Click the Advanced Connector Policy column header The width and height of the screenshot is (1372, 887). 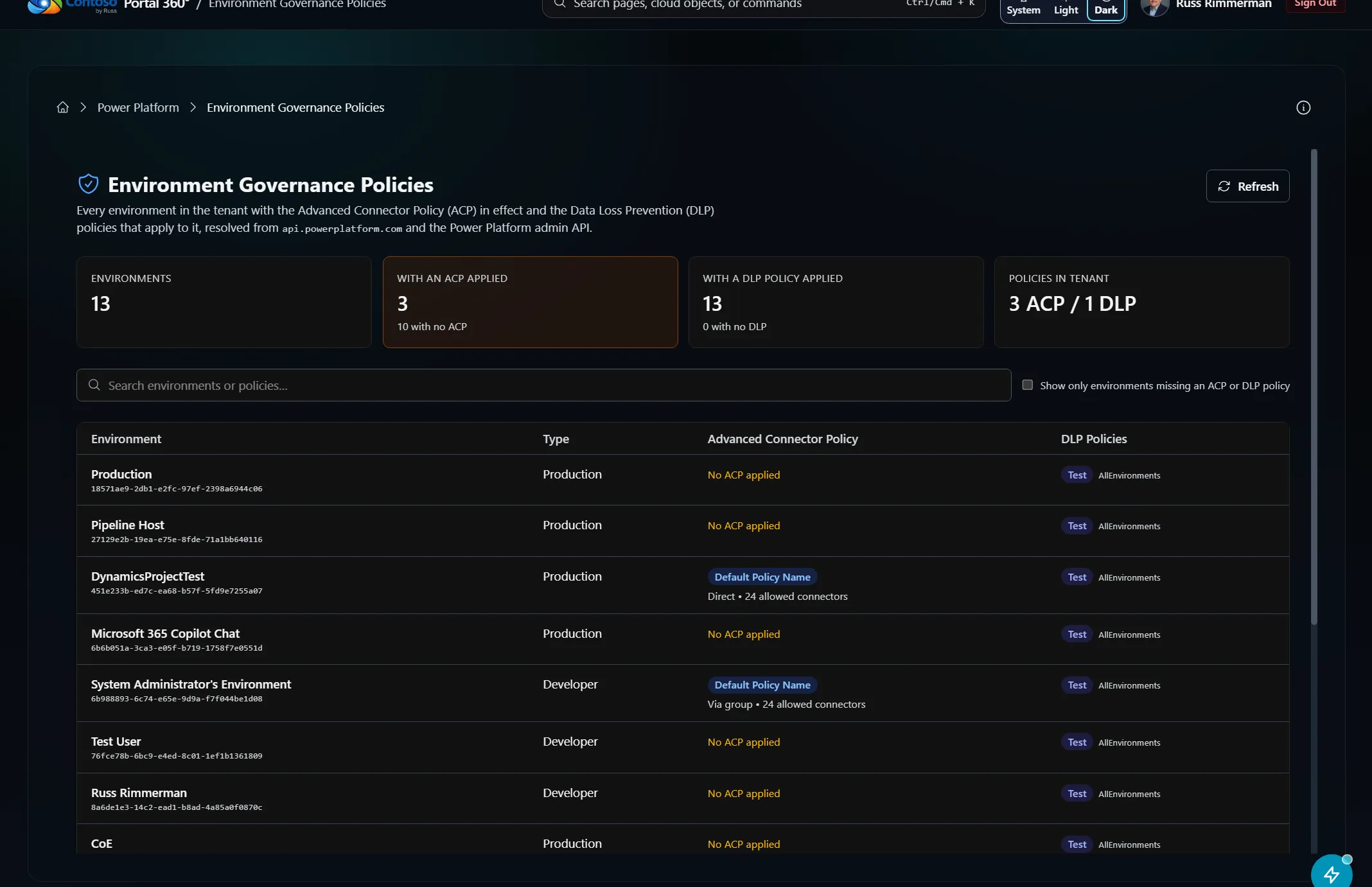point(782,439)
